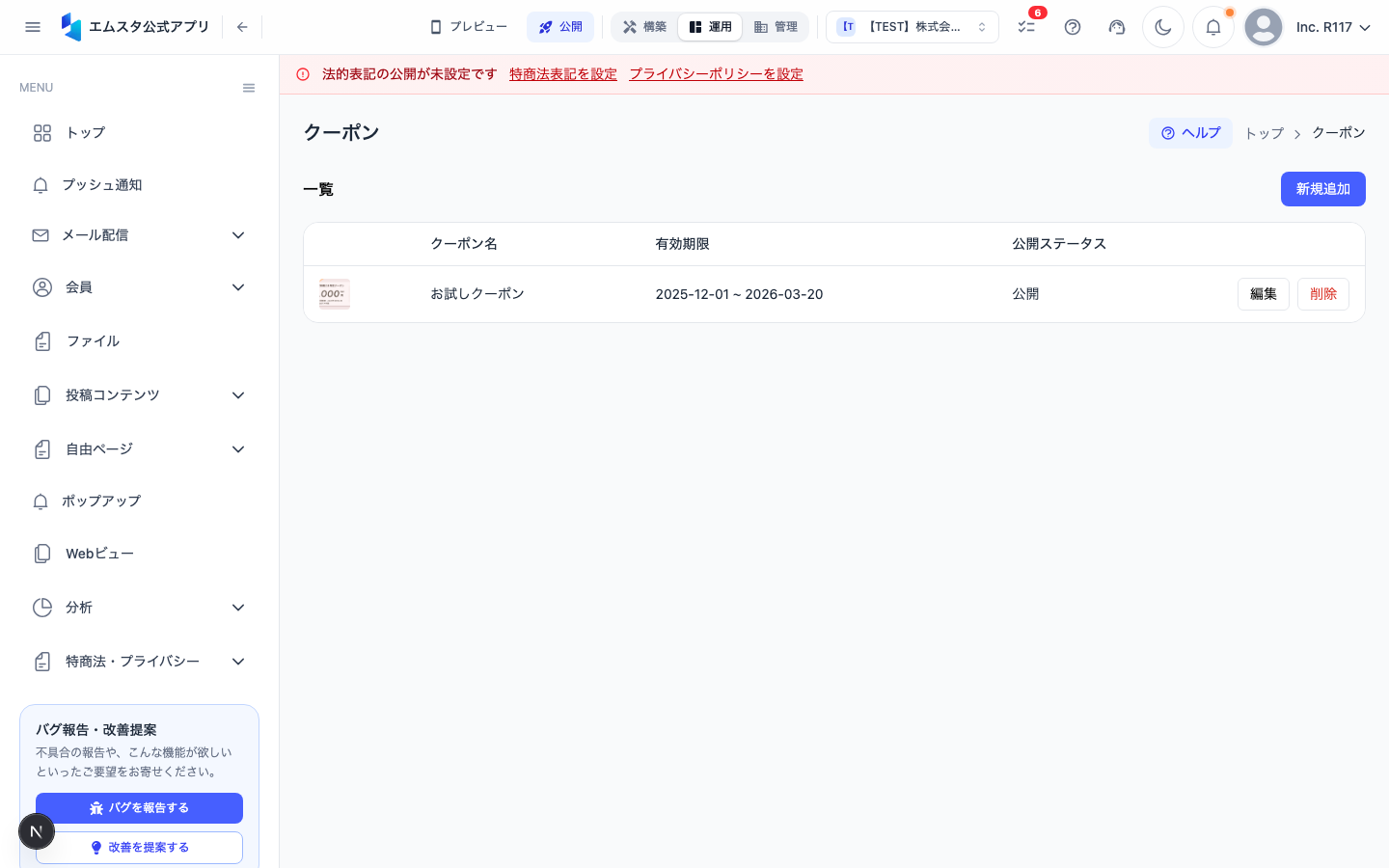Expand the 投稿コンテンツ submenu
1389x868 pixels.
coord(139,395)
